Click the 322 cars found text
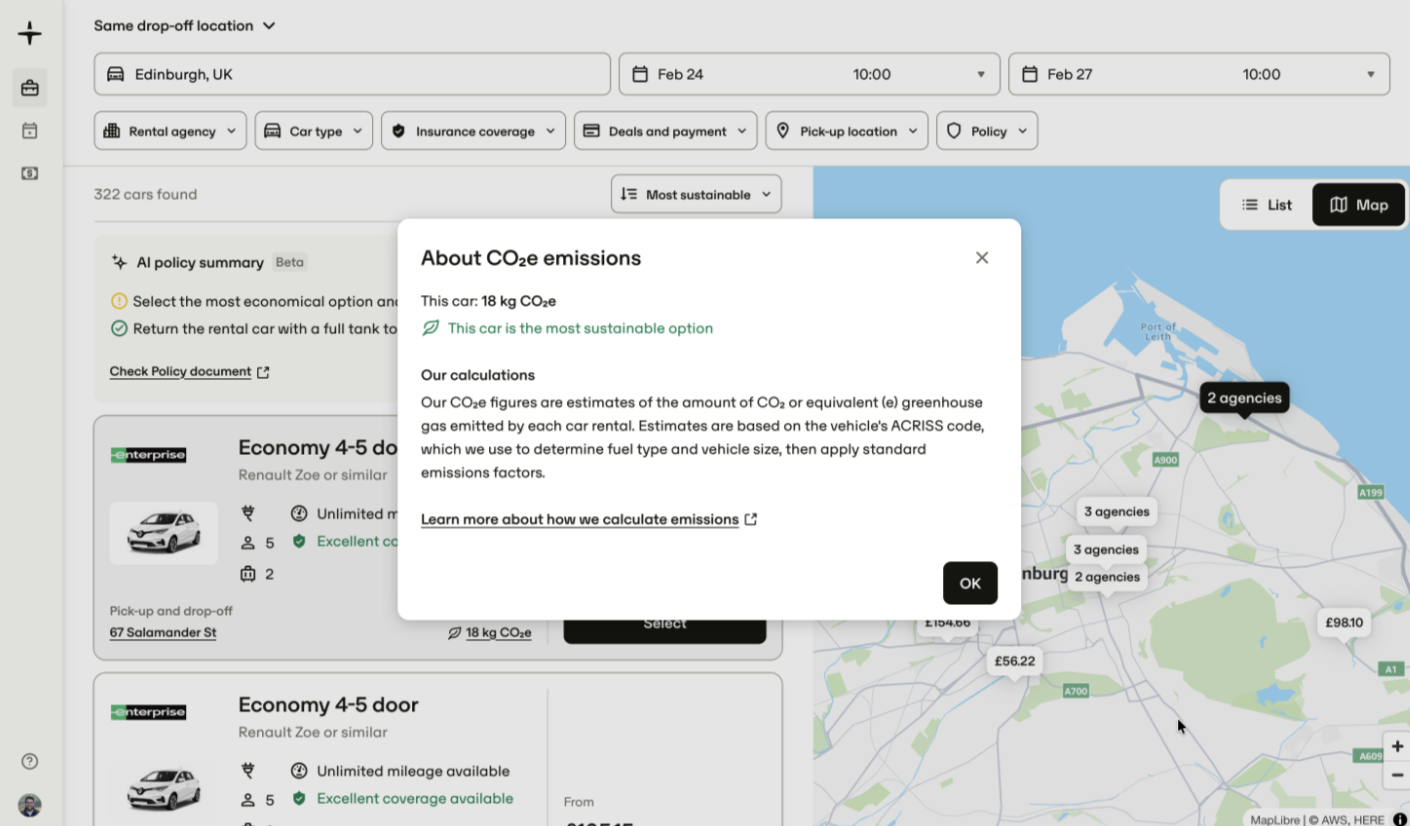Image resolution: width=1410 pixels, height=826 pixels. click(x=145, y=195)
